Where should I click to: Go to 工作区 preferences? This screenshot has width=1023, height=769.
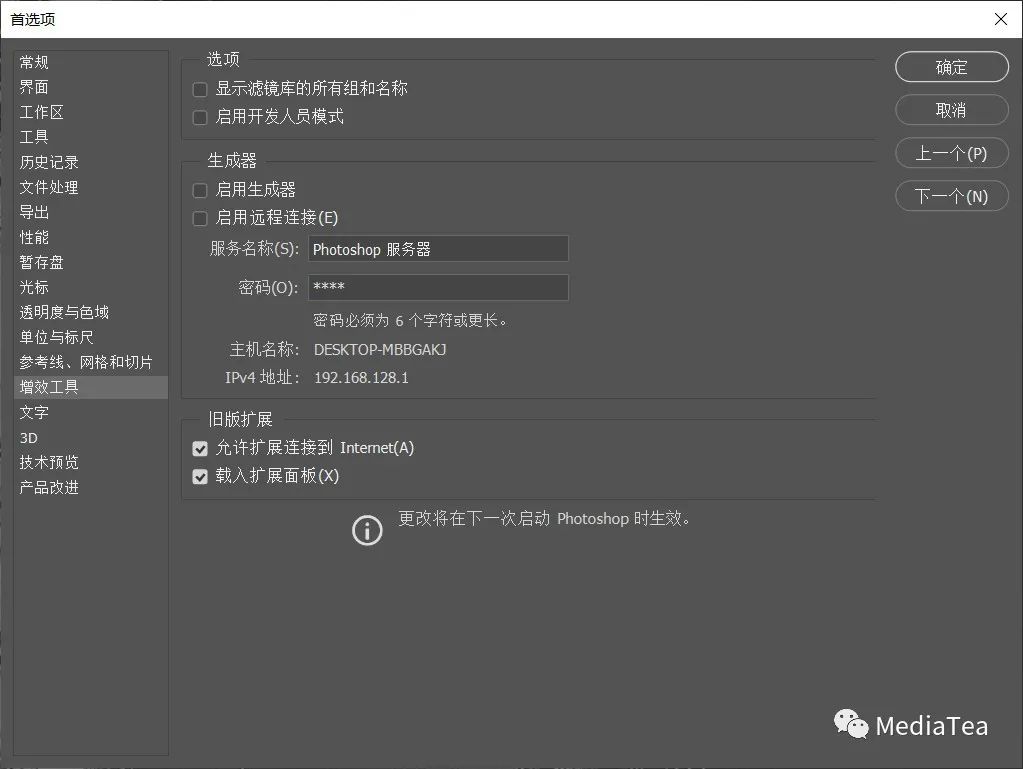tap(91, 112)
